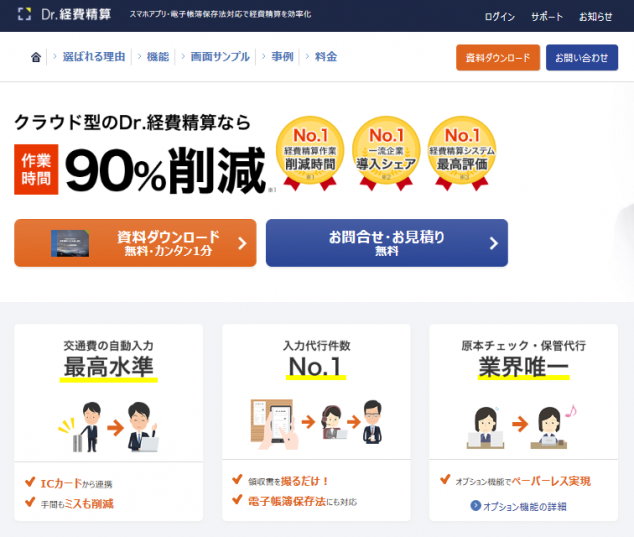Click the ログイン link in the header
The width and height of the screenshot is (634, 537).
pyautogui.click(x=500, y=17)
